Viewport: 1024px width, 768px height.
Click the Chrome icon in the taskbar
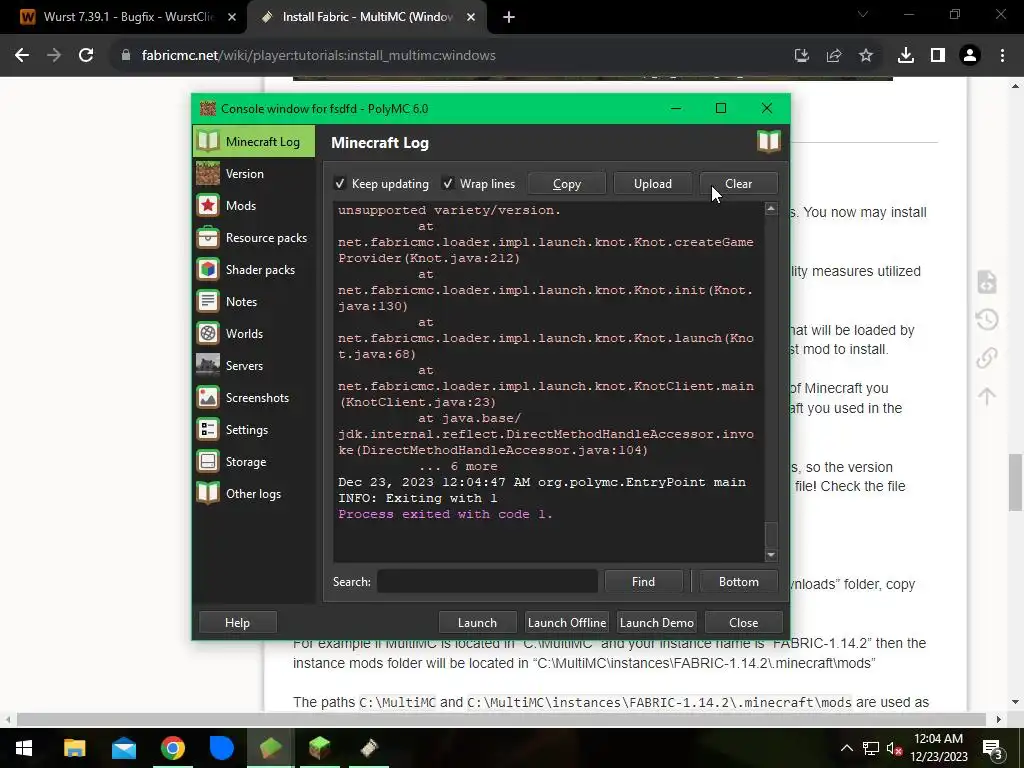tap(172, 748)
